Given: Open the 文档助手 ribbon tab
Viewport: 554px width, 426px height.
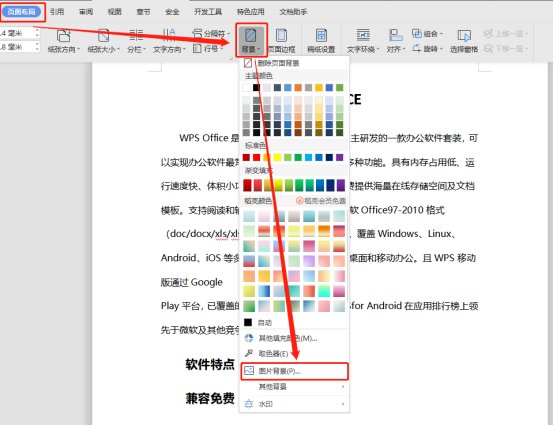Looking at the screenshot, I should tap(293, 12).
